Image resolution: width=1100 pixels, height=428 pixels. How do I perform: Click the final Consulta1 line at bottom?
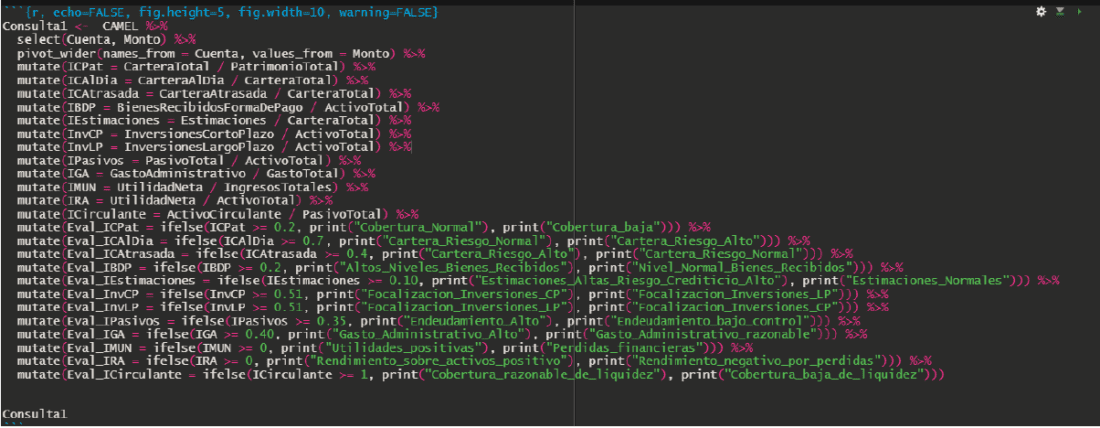35,413
